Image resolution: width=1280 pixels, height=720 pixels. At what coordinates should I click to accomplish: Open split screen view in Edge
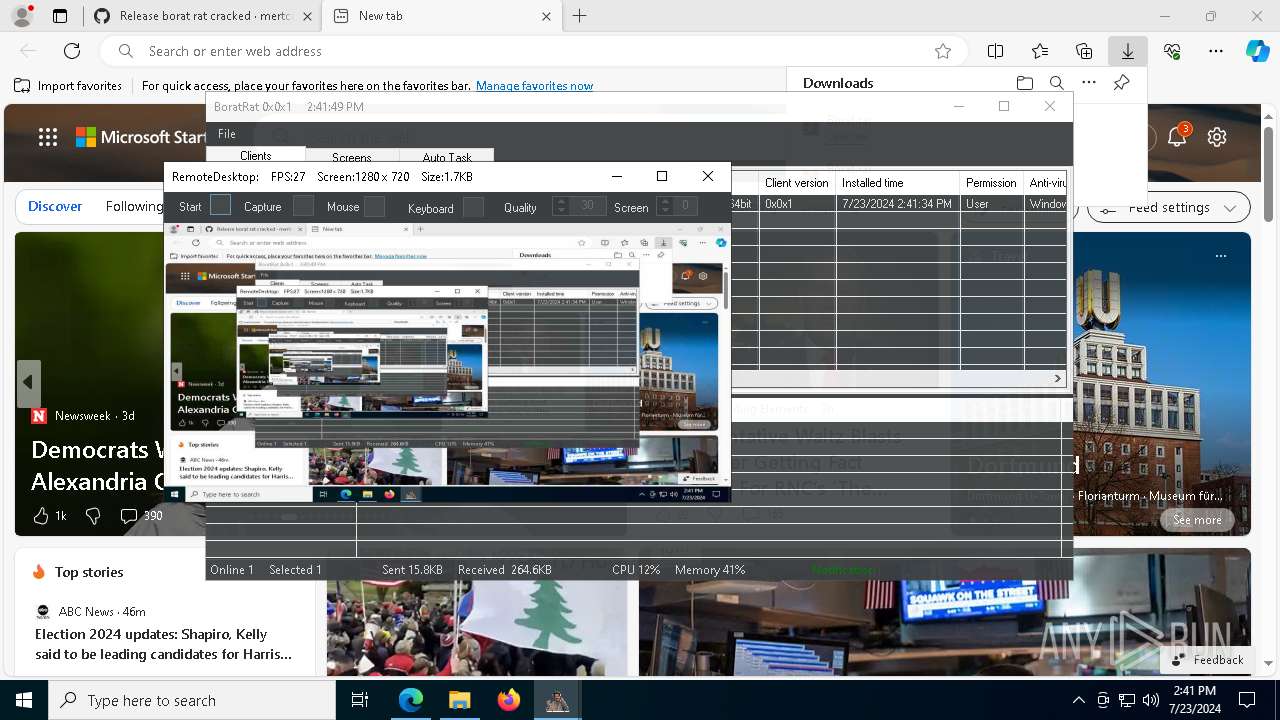click(x=996, y=51)
